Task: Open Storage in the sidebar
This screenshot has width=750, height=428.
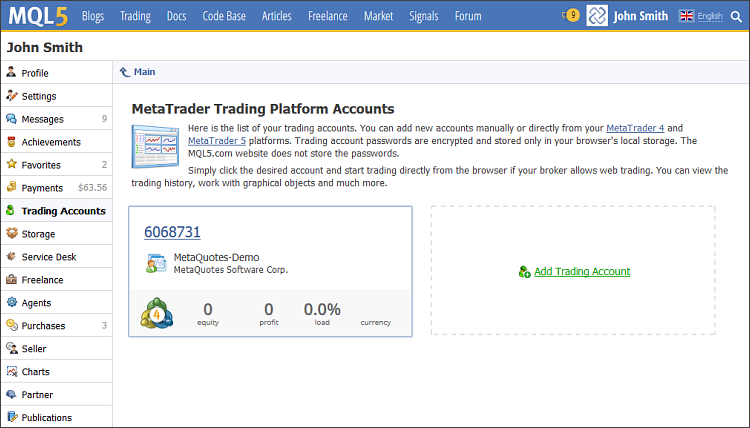Action: click(x=56, y=233)
